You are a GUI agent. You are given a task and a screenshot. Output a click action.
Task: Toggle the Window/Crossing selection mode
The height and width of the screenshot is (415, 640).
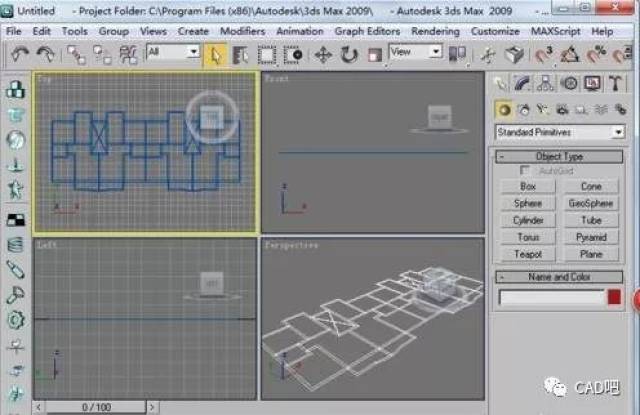(293, 55)
